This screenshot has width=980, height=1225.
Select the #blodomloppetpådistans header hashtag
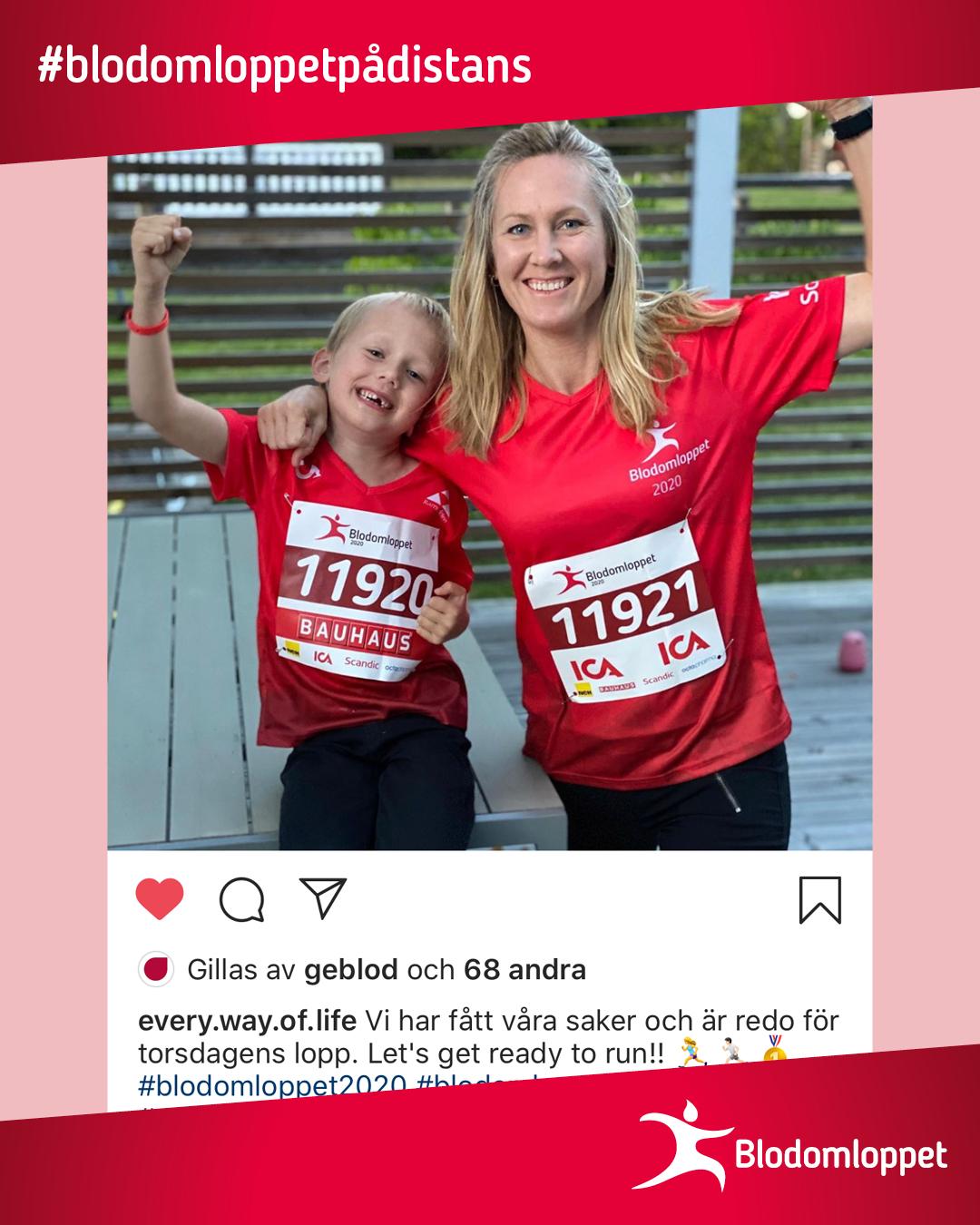(284, 68)
